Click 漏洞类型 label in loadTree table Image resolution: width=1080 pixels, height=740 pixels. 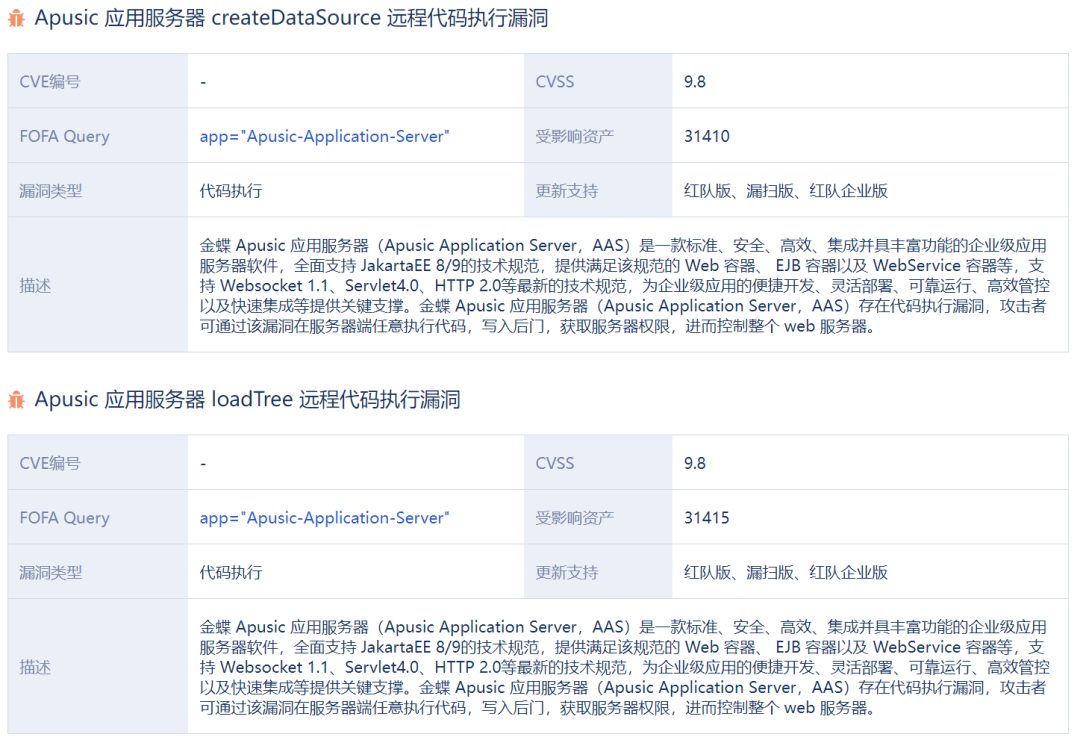point(51,573)
